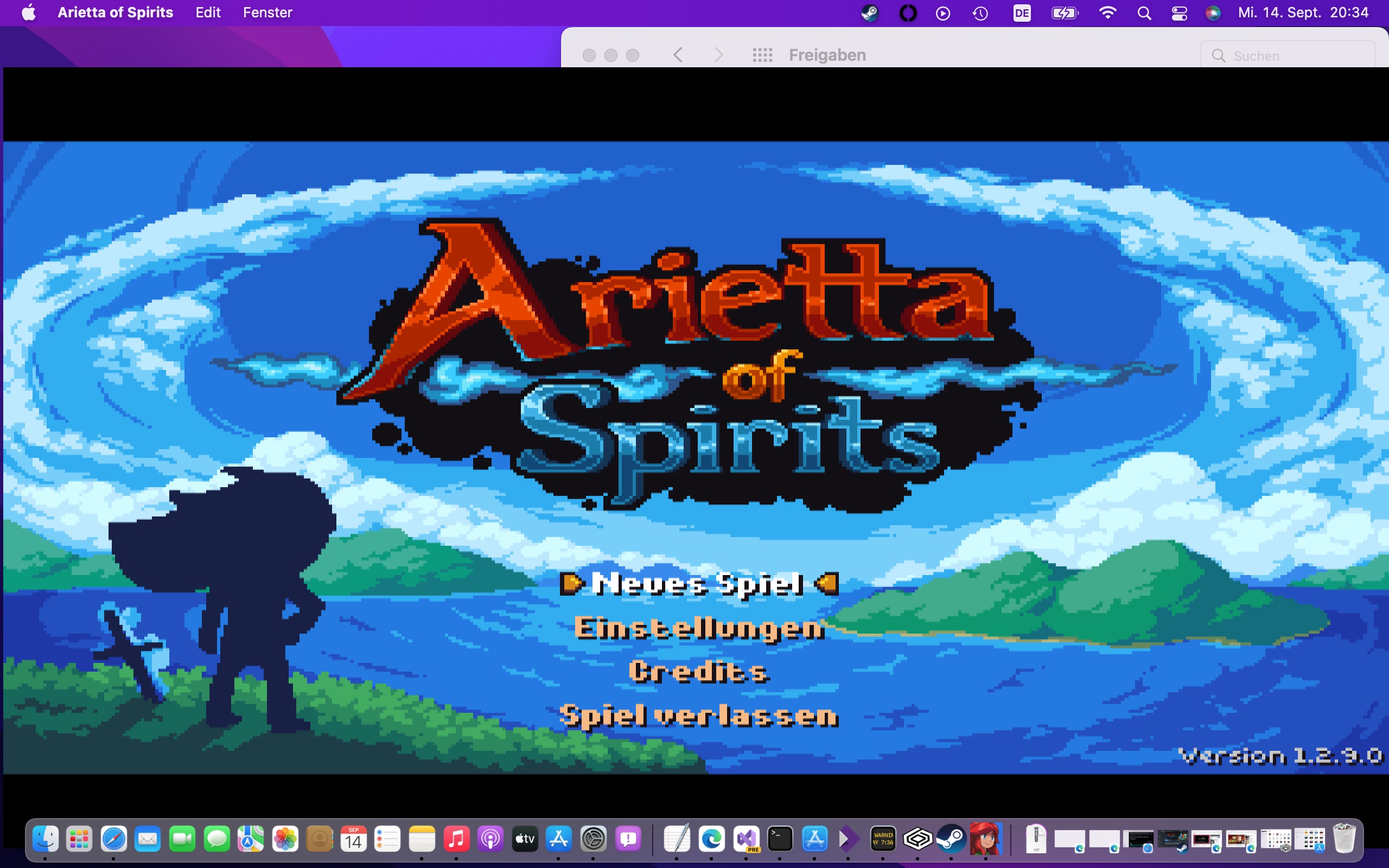Open the first App Store icon in Dock

click(x=558, y=839)
